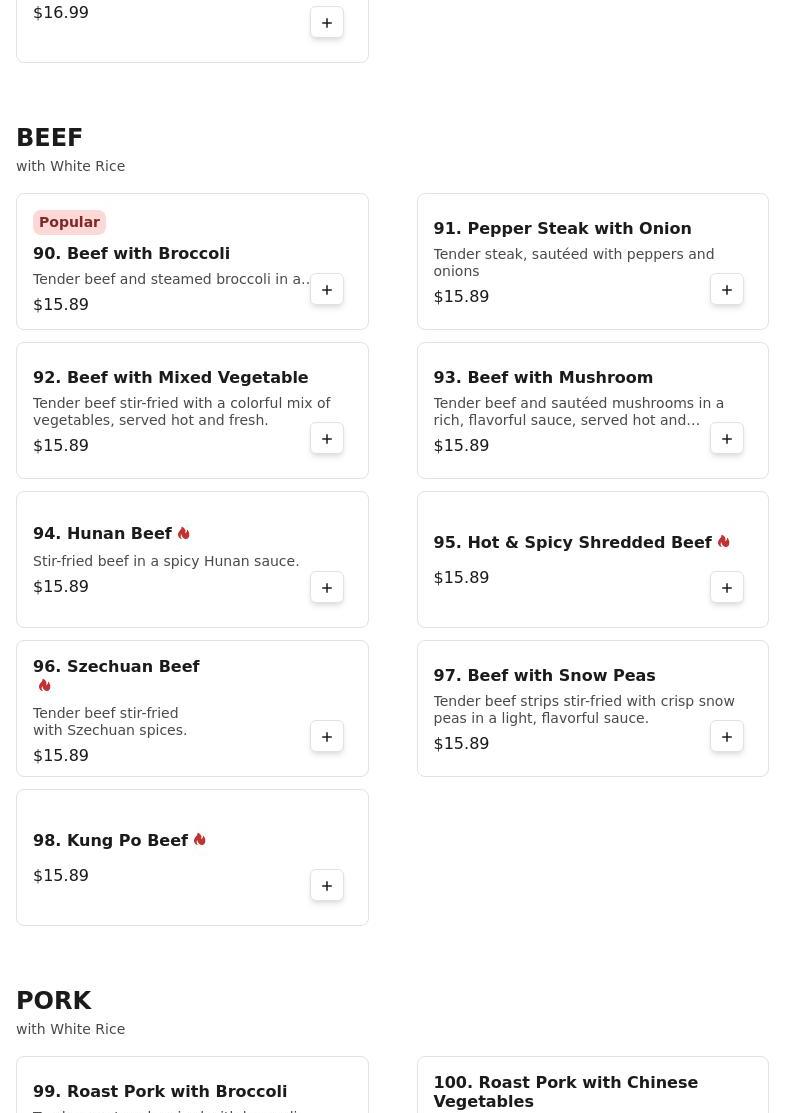The image size is (785, 1113).
Task: Add Hot & Spicy Shredded Beef plus
Action: pyautogui.click(x=727, y=588)
